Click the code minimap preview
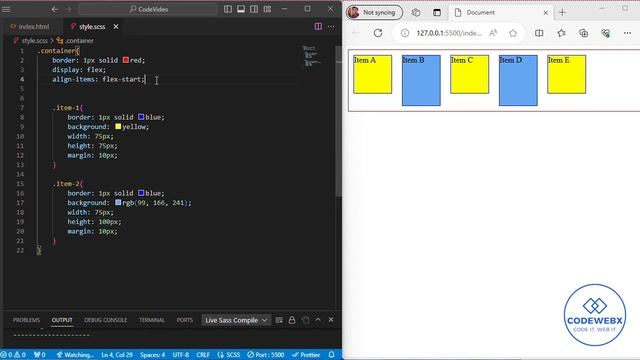This screenshot has width=640, height=360. point(311,56)
